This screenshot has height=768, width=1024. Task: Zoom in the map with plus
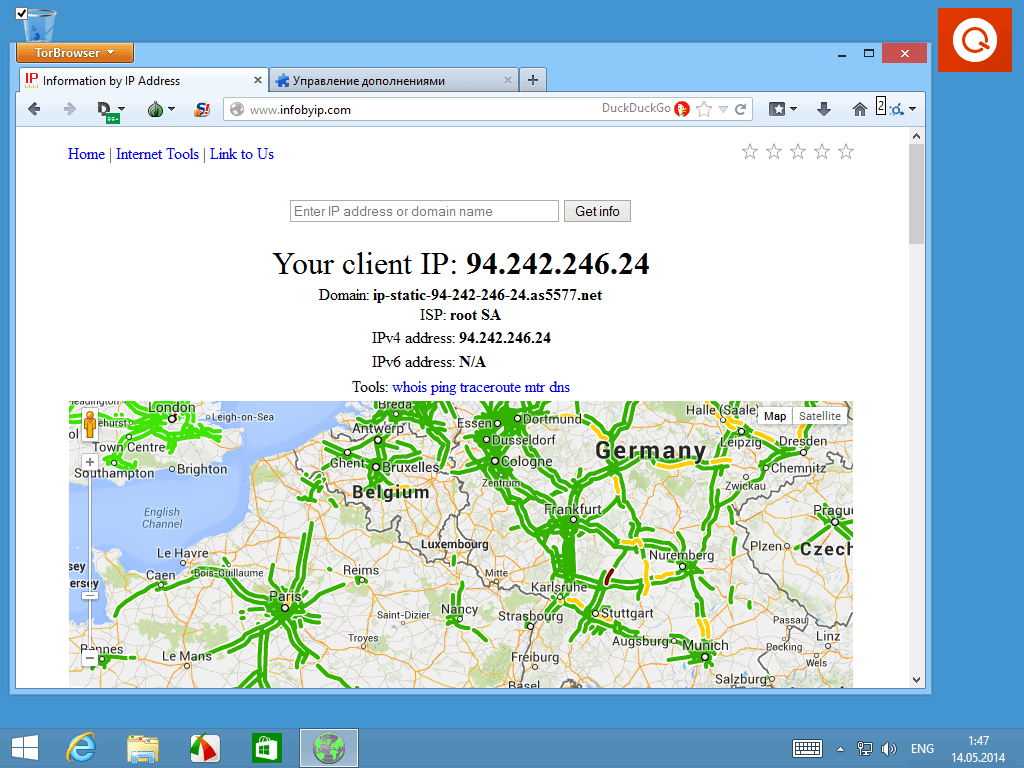tap(90, 462)
